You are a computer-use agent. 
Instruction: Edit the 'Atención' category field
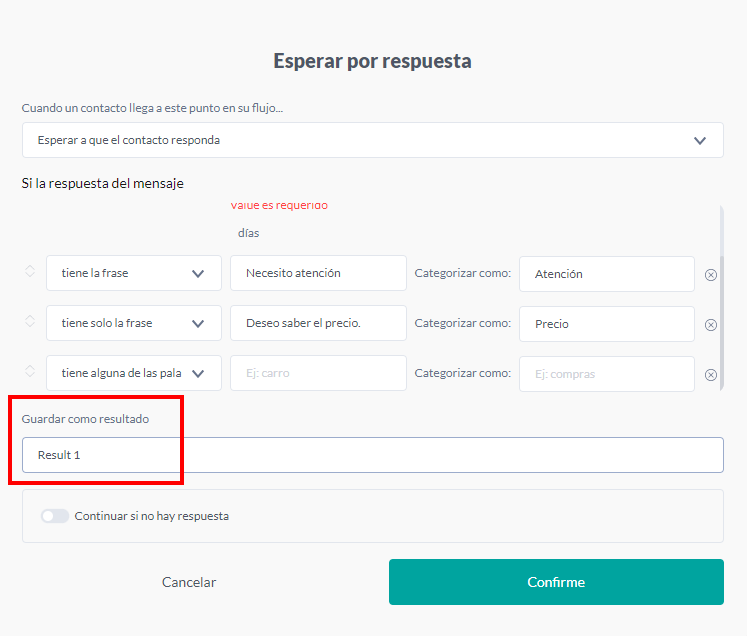coord(606,274)
